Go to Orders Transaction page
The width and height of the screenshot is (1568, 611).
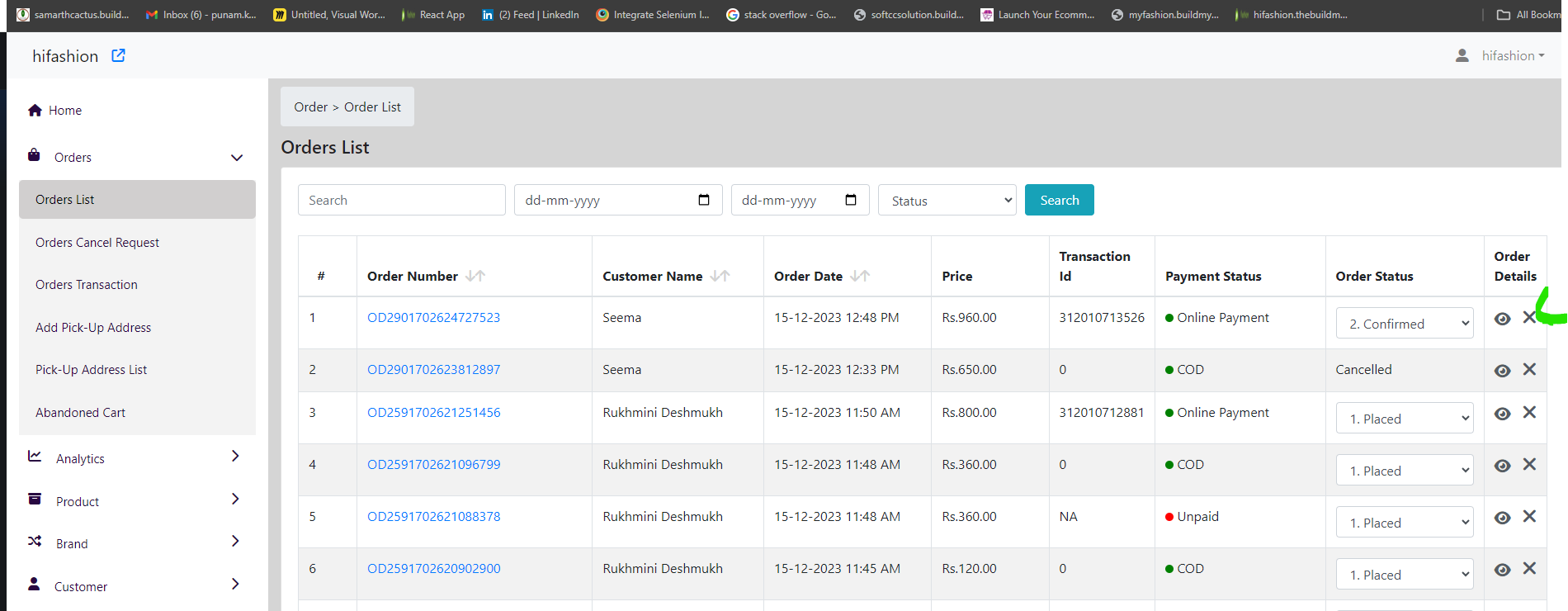pos(87,284)
